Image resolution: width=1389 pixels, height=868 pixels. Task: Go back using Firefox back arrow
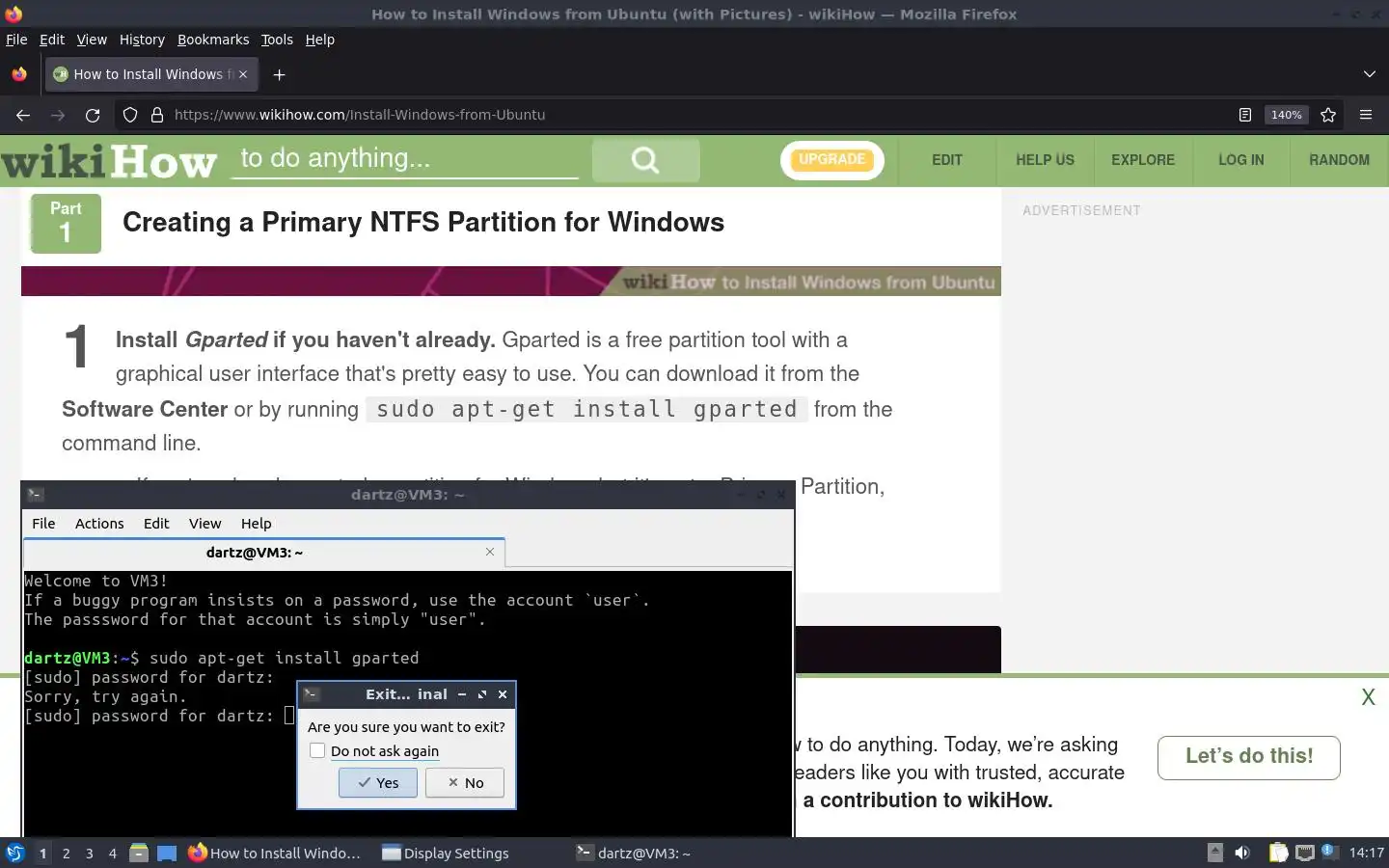23,115
